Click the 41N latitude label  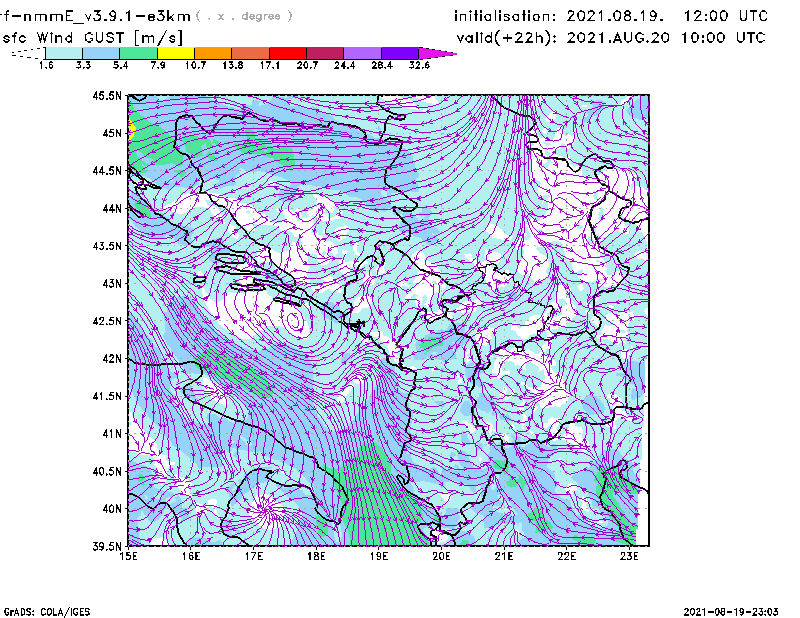pyautogui.click(x=112, y=434)
